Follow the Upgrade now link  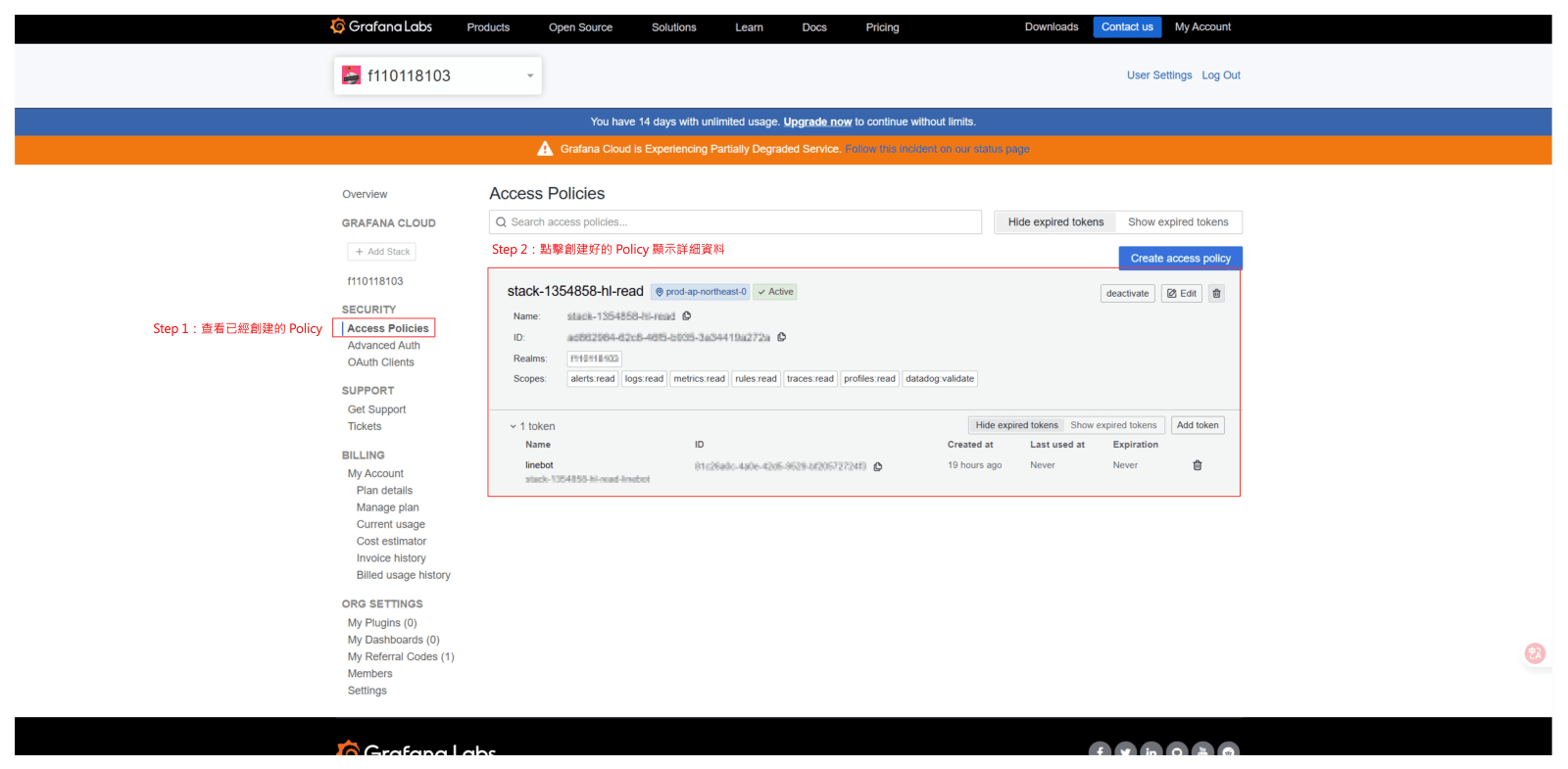click(x=817, y=121)
